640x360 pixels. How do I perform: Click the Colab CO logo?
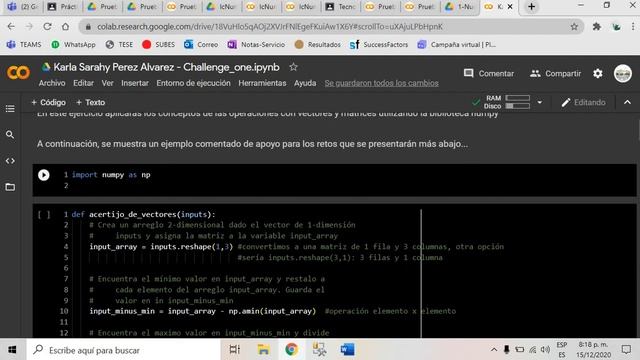18,73
